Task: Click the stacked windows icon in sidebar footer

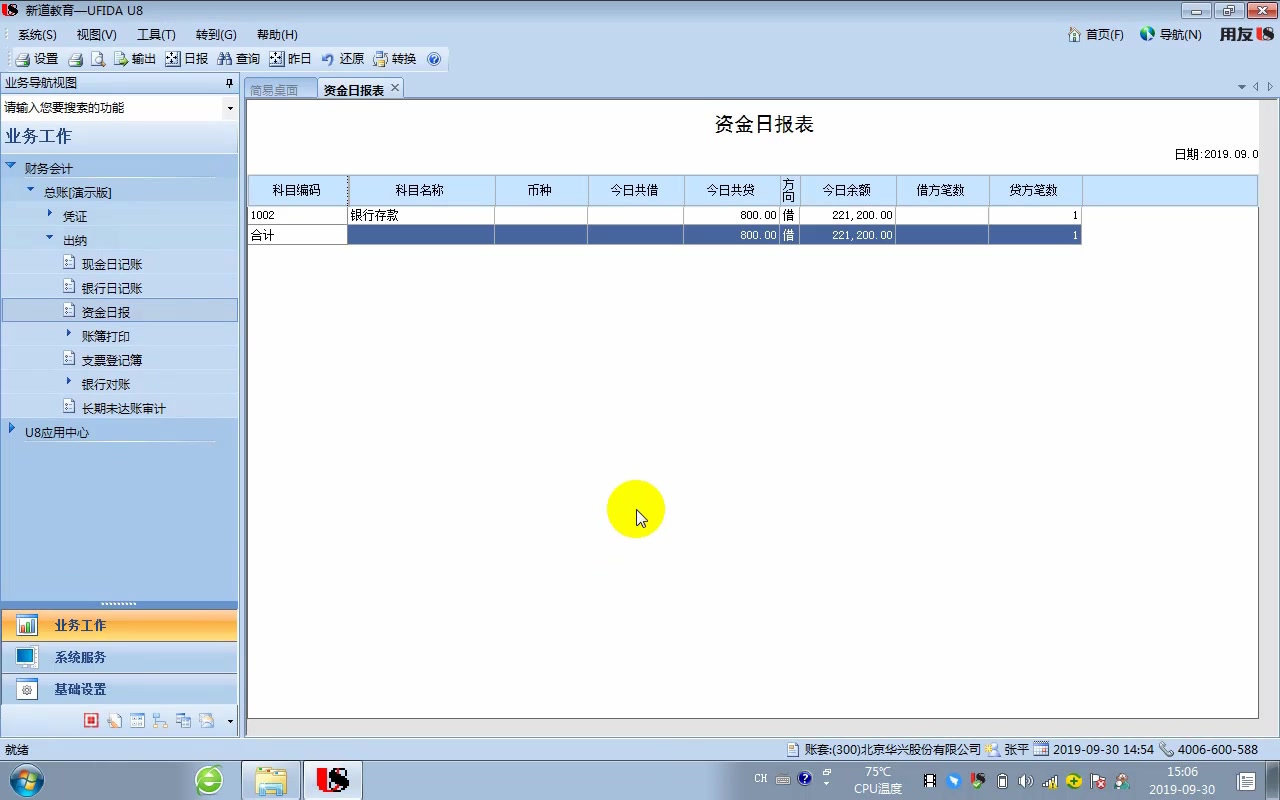Action: tap(183, 720)
